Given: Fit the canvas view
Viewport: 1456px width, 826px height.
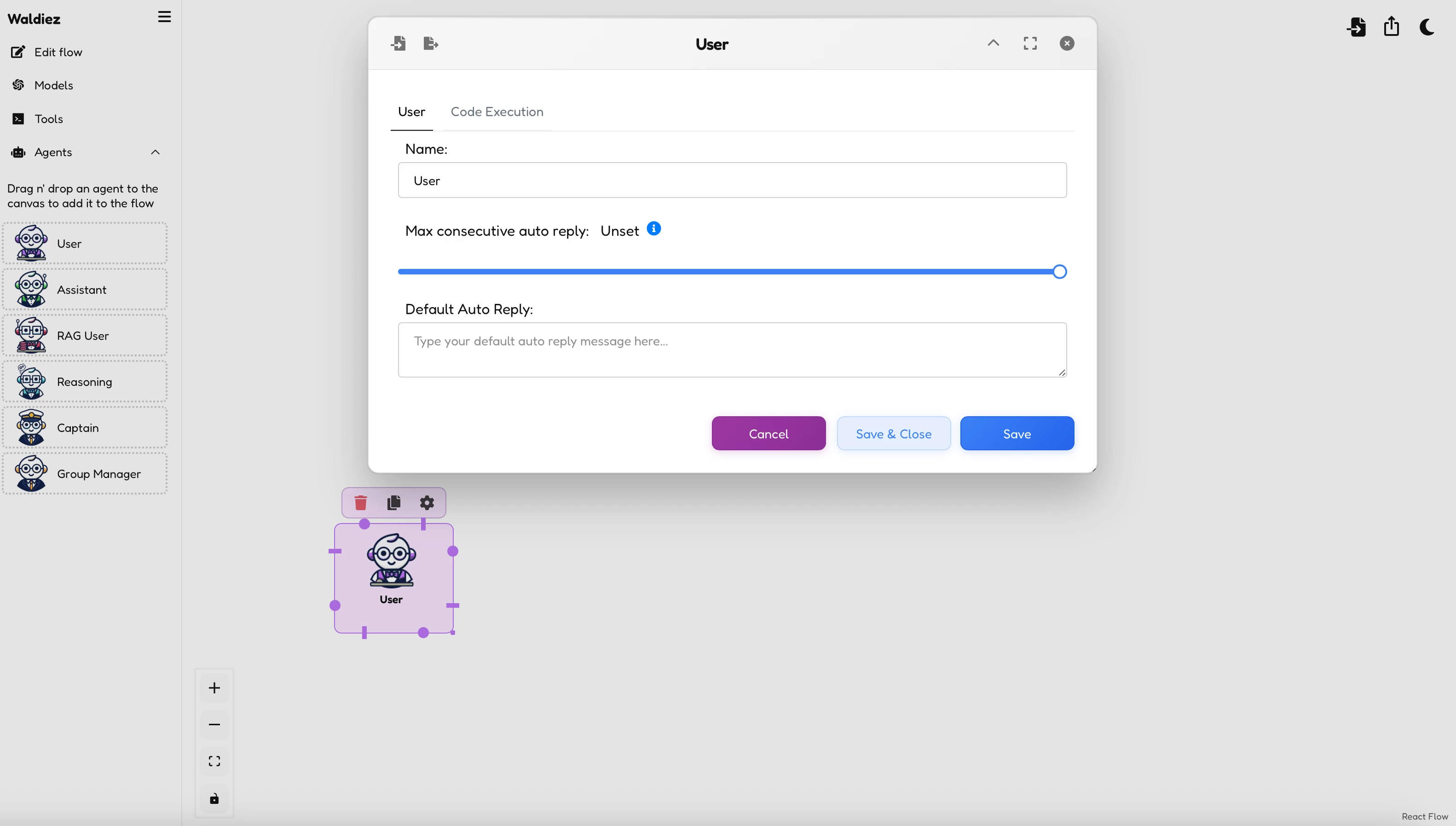Looking at the screenshot, I should (x=214, y=762).
